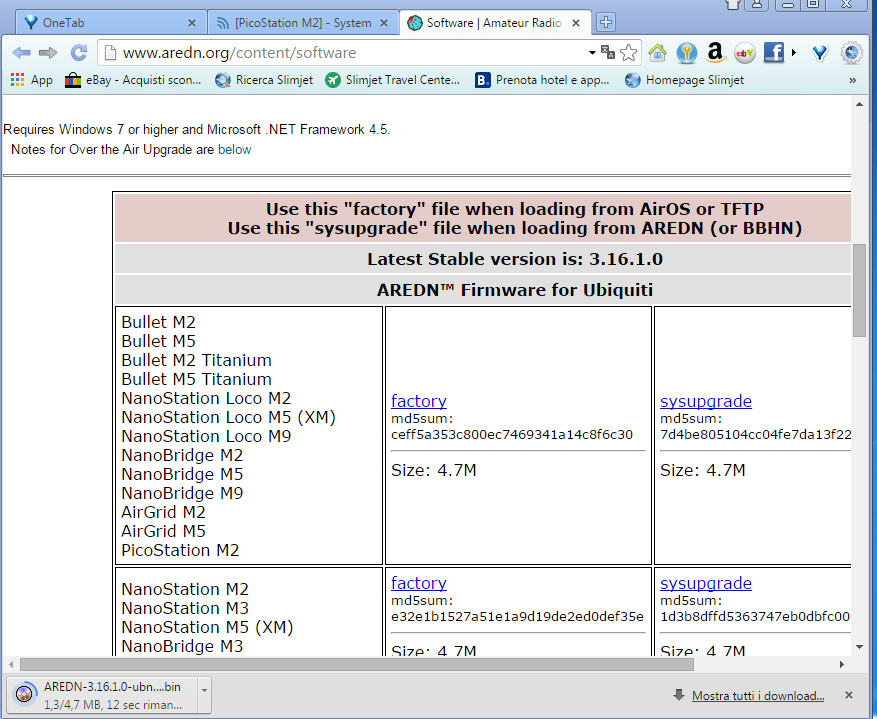
Task: Click the "PicoStation M2" device text
Action: tap(180, 550)
